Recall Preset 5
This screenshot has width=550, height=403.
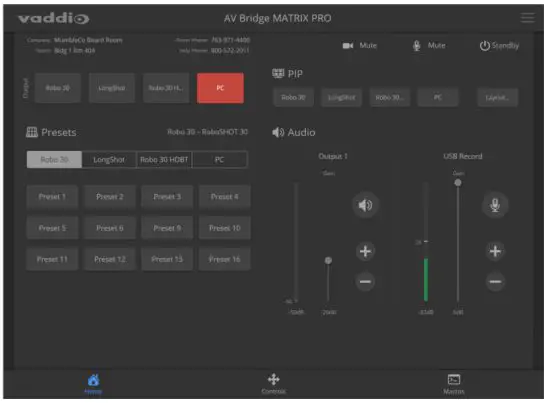tap(52, 228)
